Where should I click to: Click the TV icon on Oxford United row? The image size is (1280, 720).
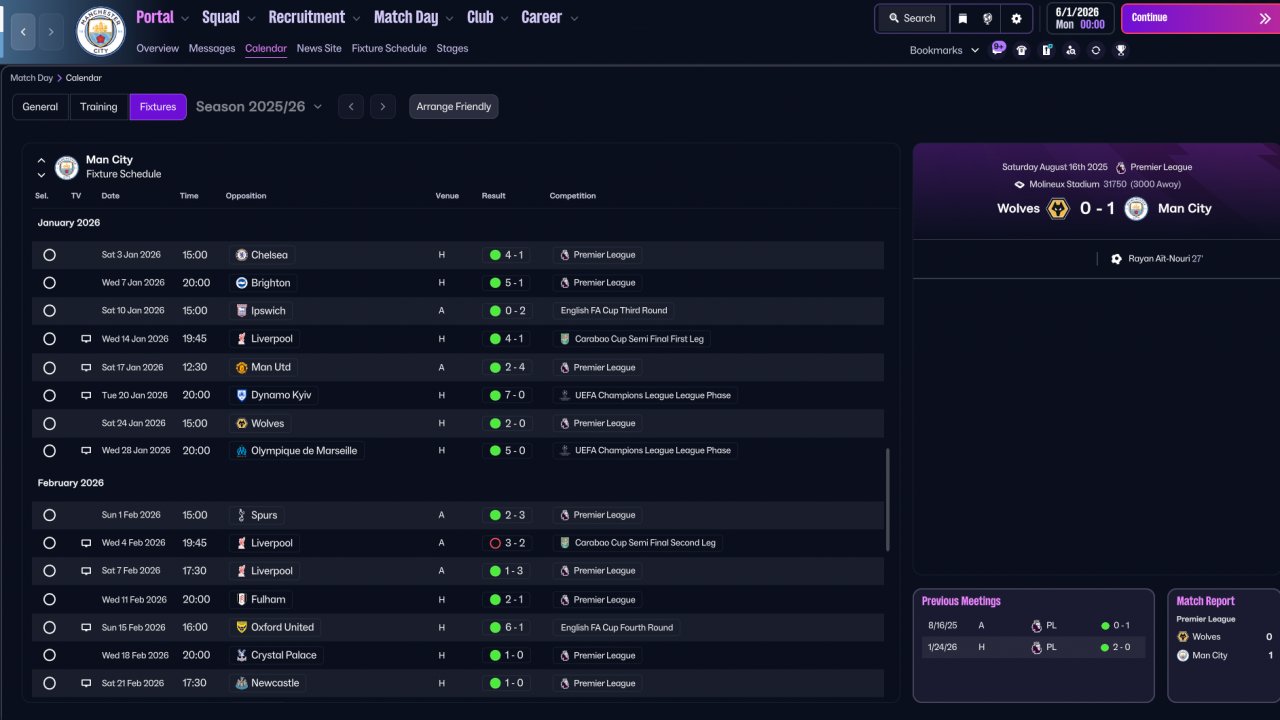[x=86, y=627]
